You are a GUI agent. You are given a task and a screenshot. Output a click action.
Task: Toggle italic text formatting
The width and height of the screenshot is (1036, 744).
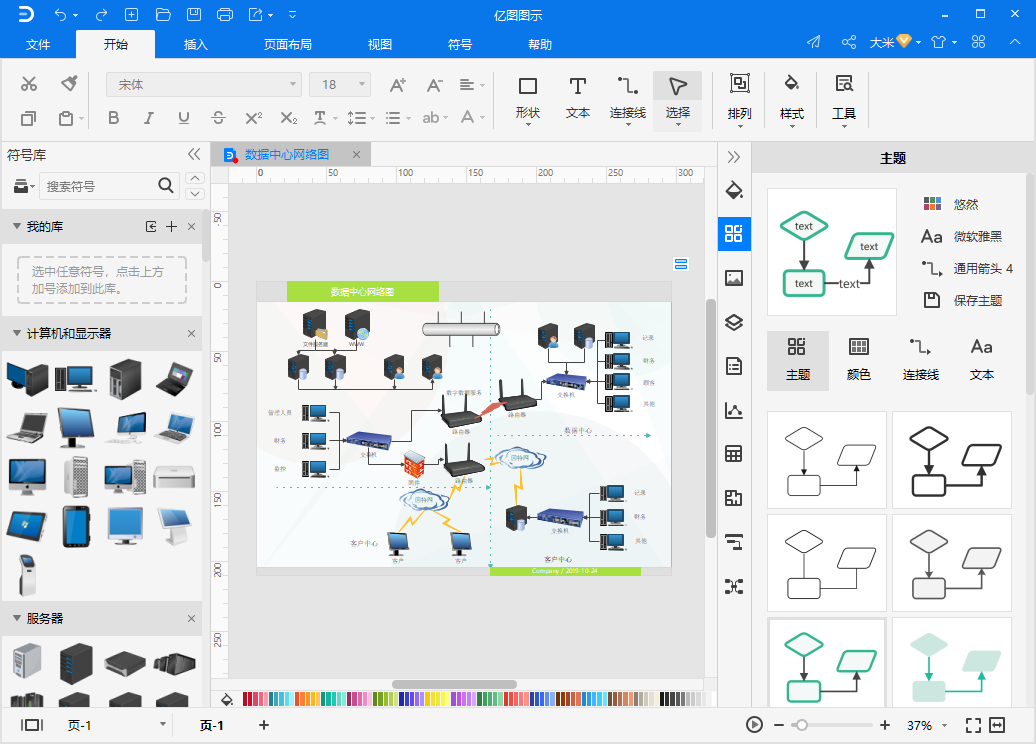(x=149, y=118)
